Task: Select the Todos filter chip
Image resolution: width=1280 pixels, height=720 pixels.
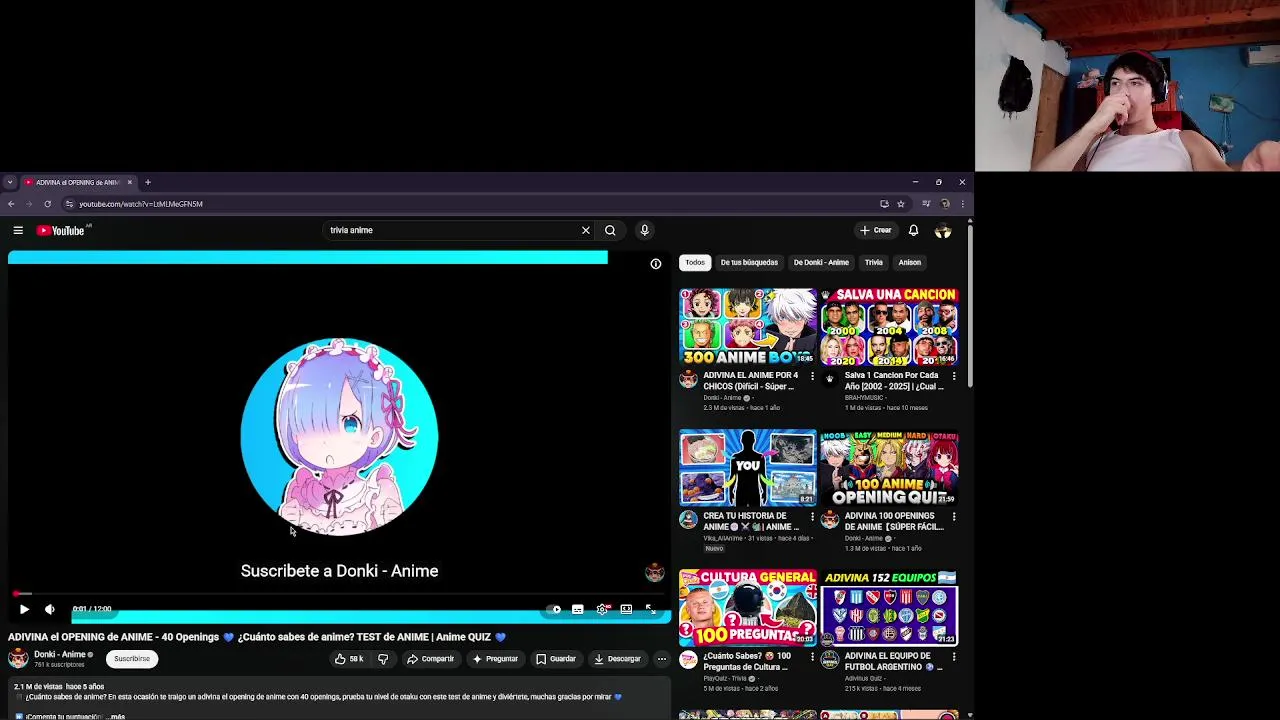Action: [x=695, y=262]
